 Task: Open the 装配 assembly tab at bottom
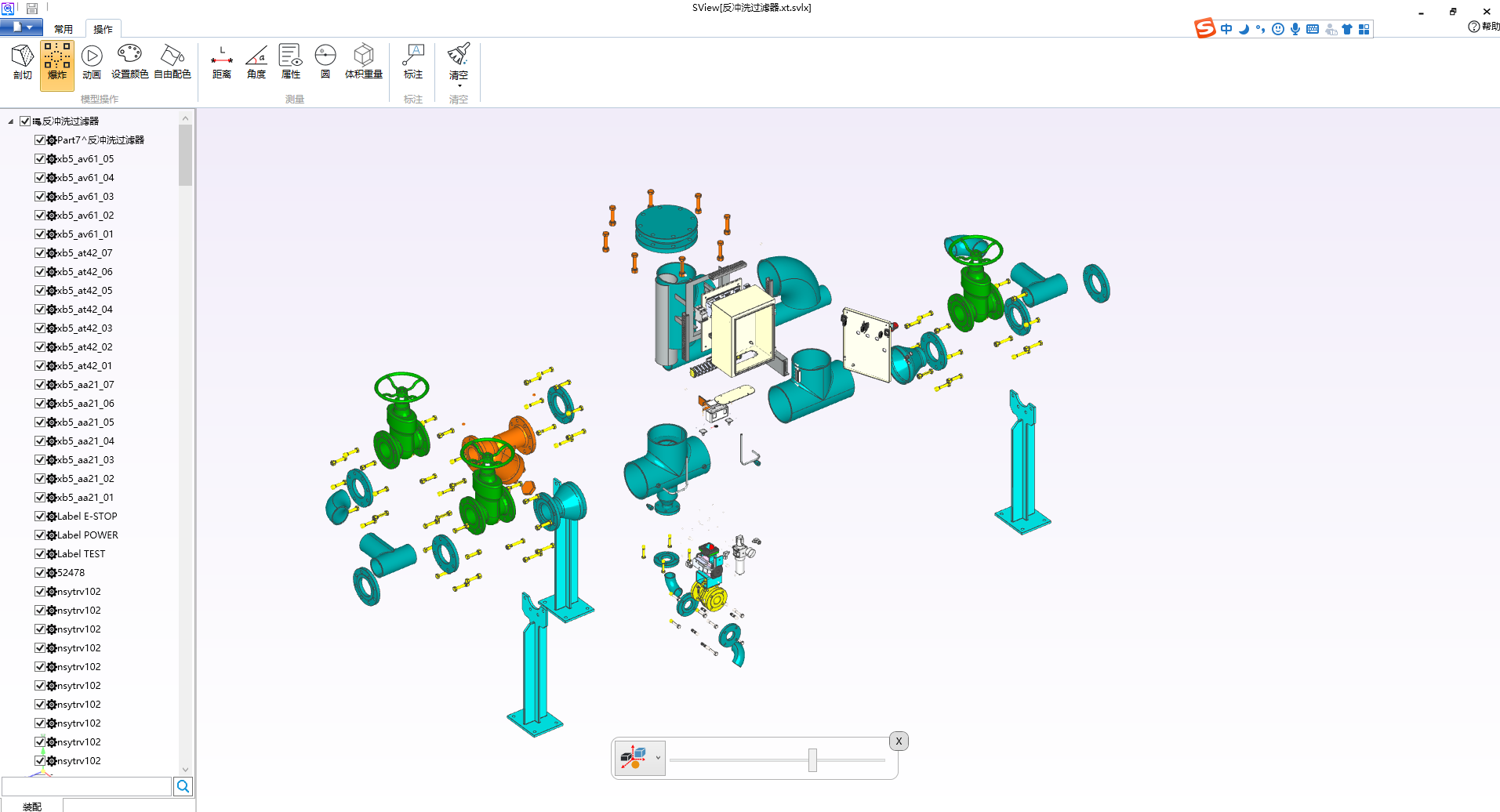(x=32, y=806)
